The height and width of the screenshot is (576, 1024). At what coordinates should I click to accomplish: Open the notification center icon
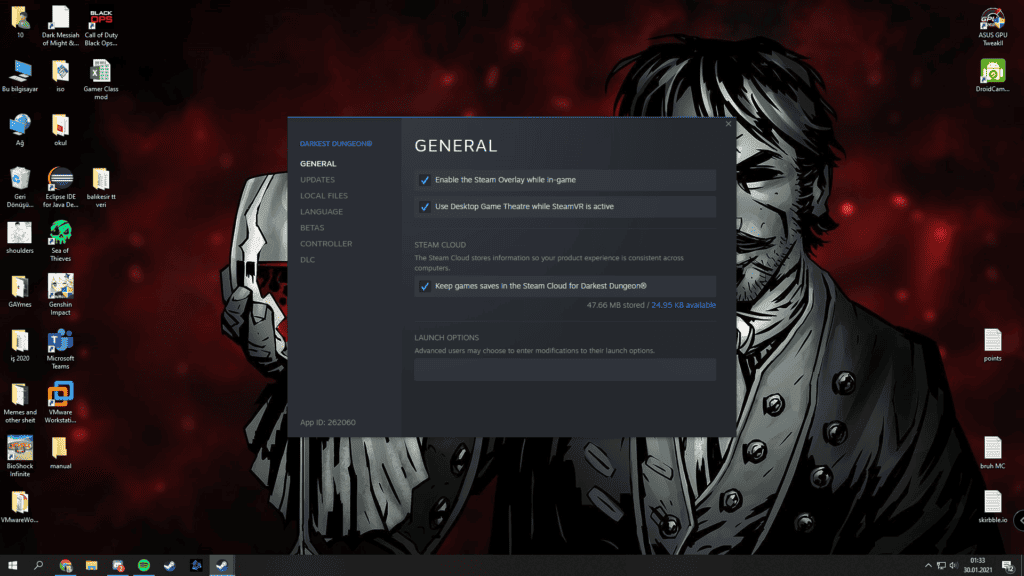tap(1008, 566)
